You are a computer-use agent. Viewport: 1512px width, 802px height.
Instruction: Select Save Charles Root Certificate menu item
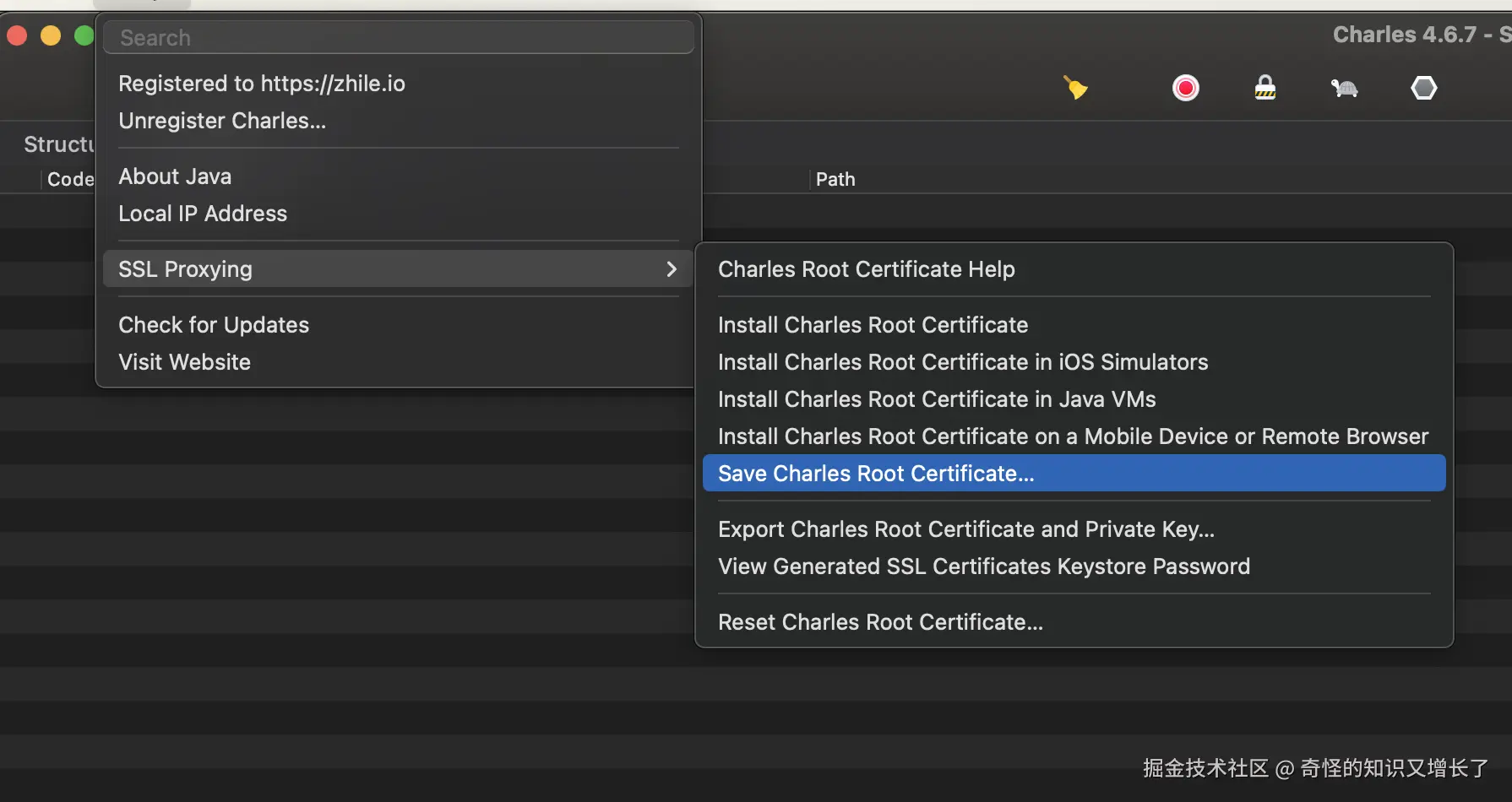tap(876, 474)
